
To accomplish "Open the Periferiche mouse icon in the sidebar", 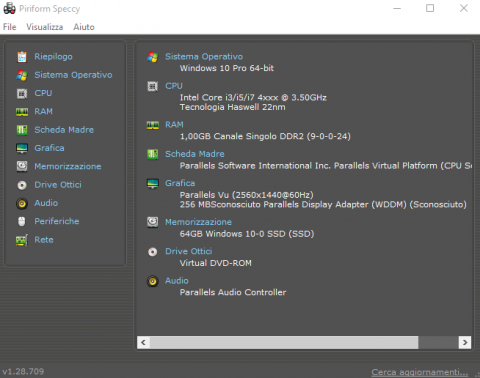I will 22,221.
